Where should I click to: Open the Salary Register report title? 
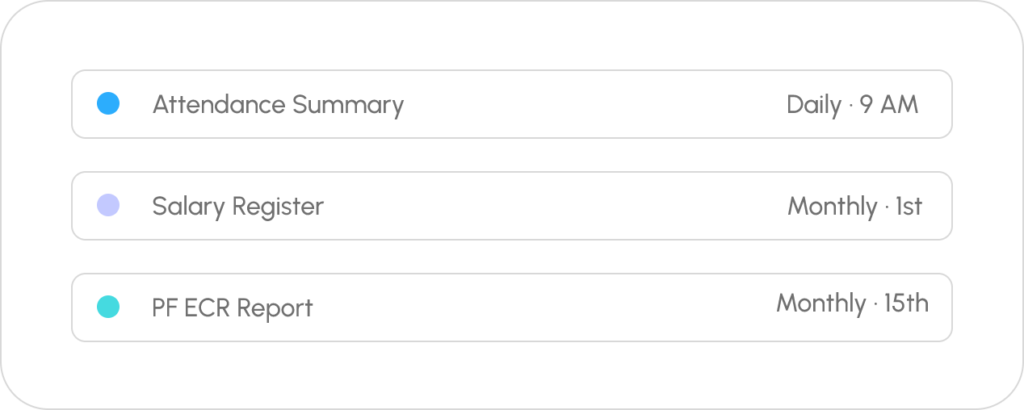(x=237, y=206)
